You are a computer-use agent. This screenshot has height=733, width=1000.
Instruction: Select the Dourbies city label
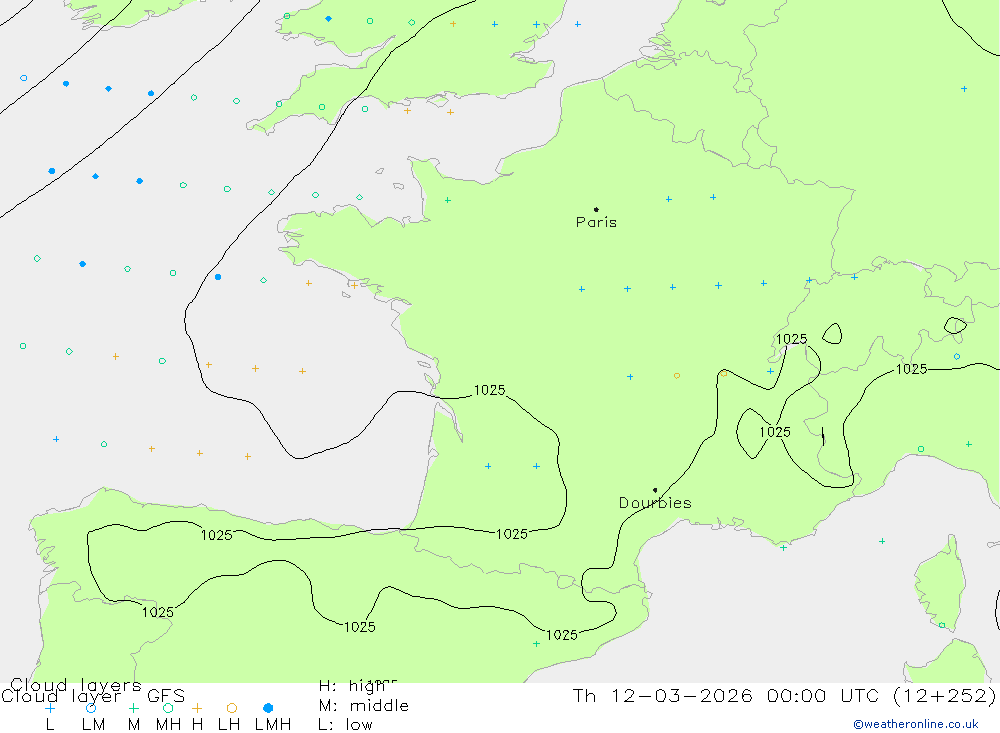coord(655,503)
